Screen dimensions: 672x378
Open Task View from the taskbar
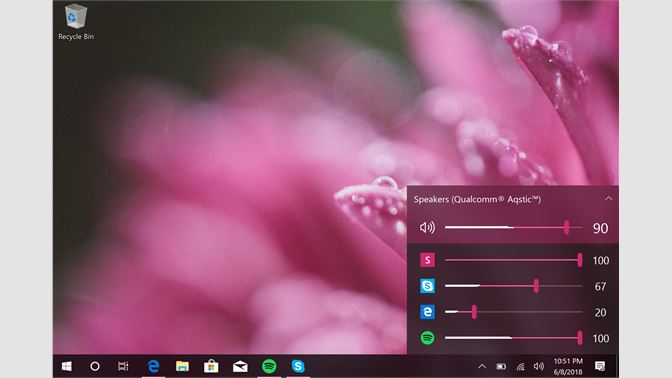pos(123,366)
